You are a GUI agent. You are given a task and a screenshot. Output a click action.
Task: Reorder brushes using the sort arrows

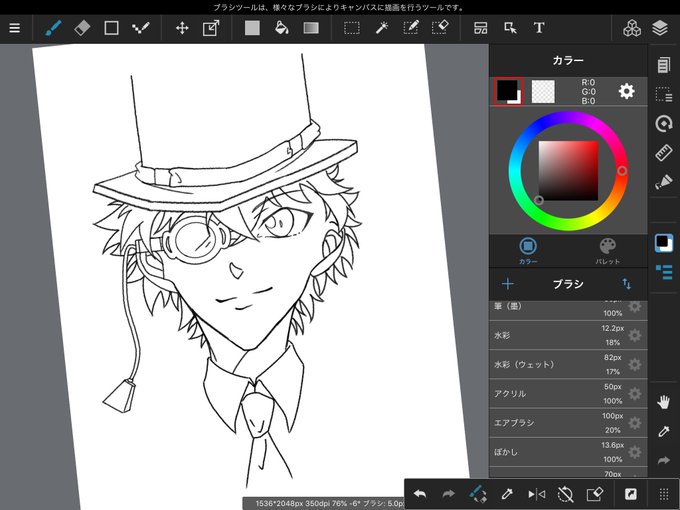pyautogui.click(x=627, y=284)
